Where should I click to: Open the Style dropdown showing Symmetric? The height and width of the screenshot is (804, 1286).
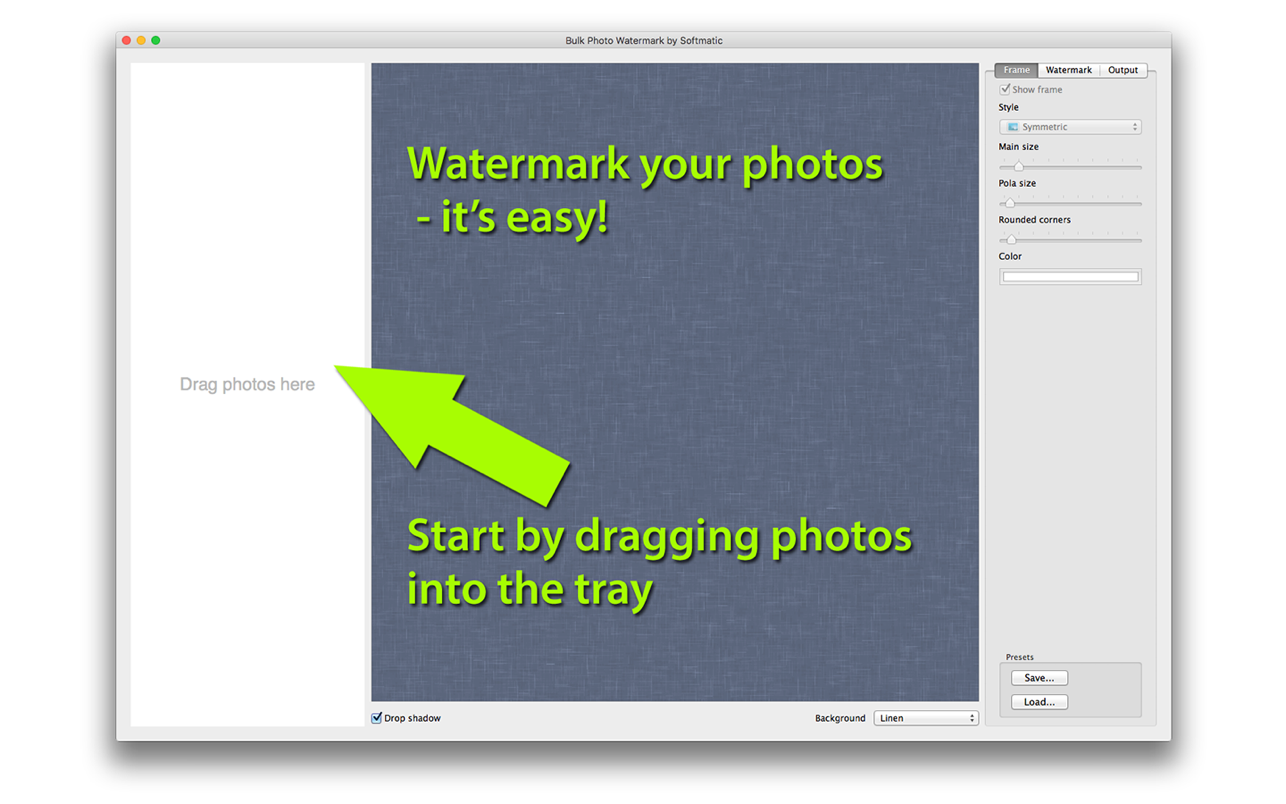pyautogui.click(x=1070, y=127)
